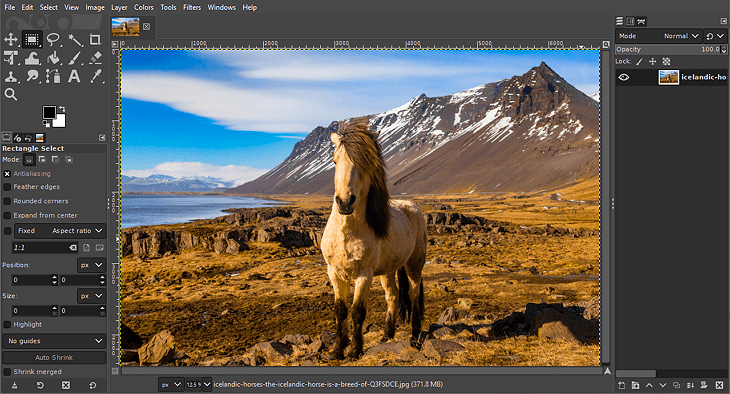Image resolution: width=730 pixels, height=394 pixels.
Task: Activate the Crop tool
Action: [x=95, y=40]
